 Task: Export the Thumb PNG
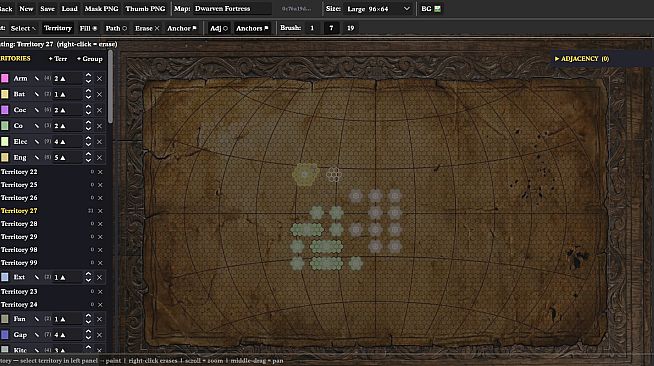click(x=145, y=8)
